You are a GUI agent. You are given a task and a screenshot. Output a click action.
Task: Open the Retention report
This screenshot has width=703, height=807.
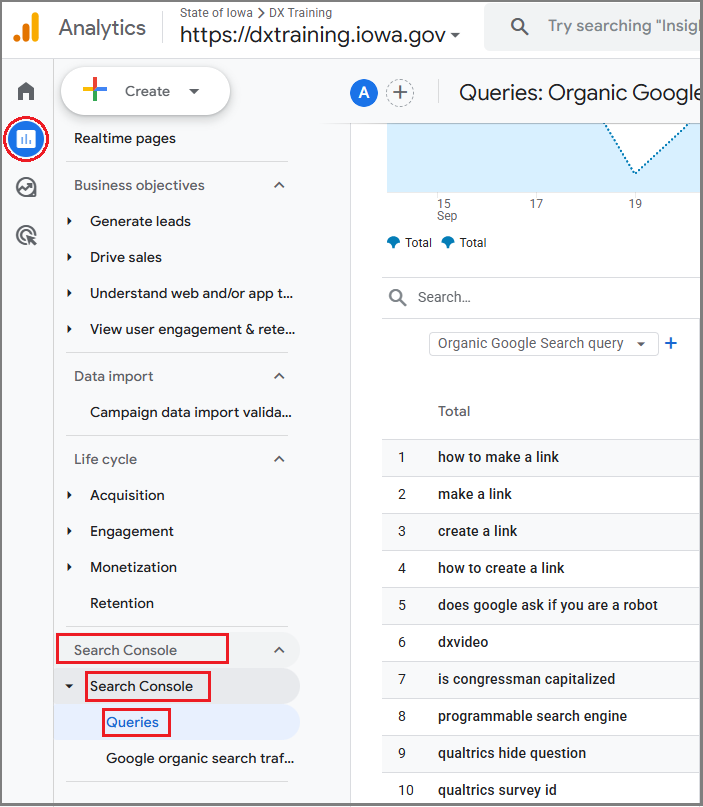coord(122,603)
